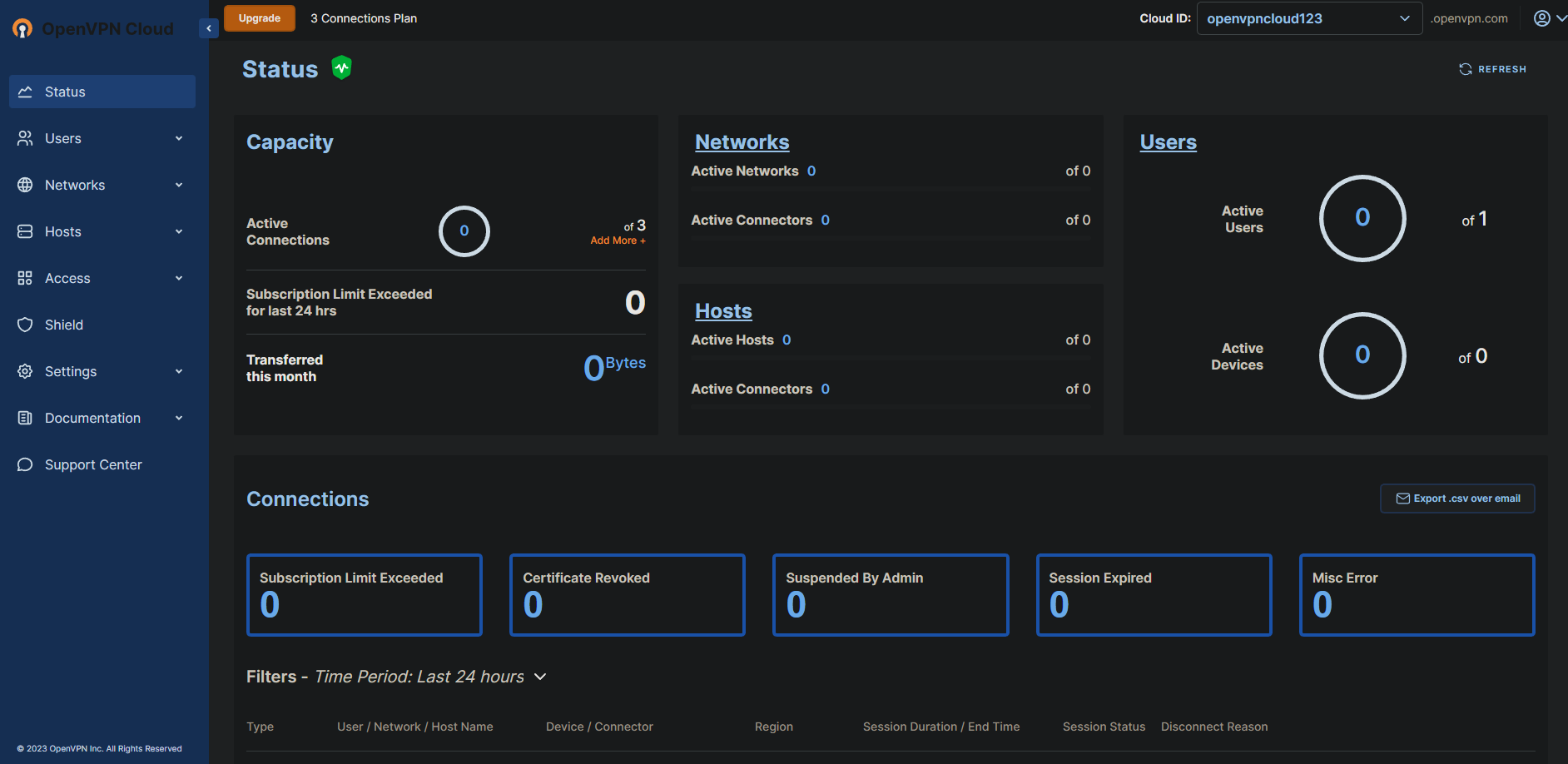Click Active Users circular gauge
Image resolution: width=1568 pixels, height=764 pixels.
pyautogui.click(x=1362, y=218)
